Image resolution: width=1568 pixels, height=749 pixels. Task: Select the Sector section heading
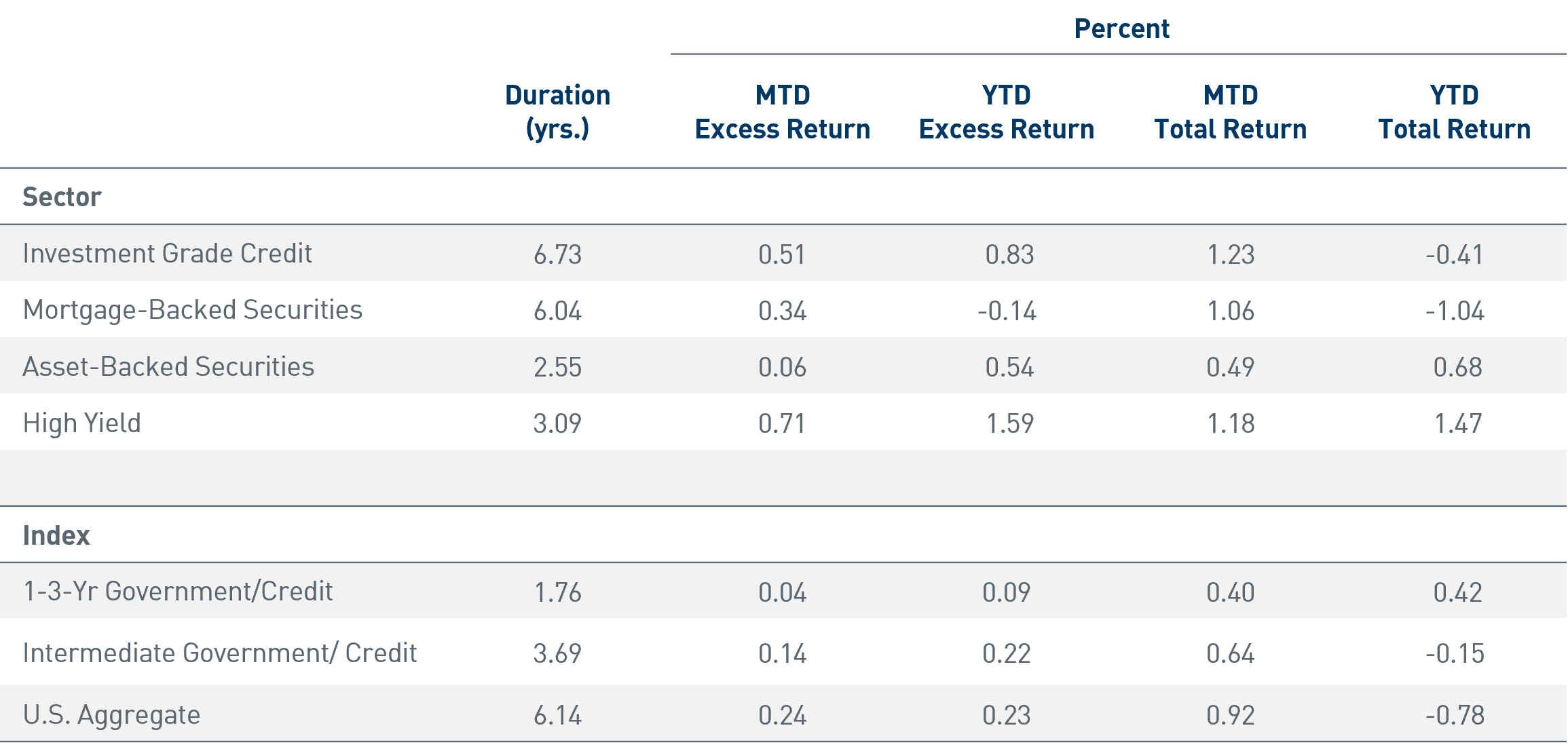pyautogui.click(x=62, y=197)
